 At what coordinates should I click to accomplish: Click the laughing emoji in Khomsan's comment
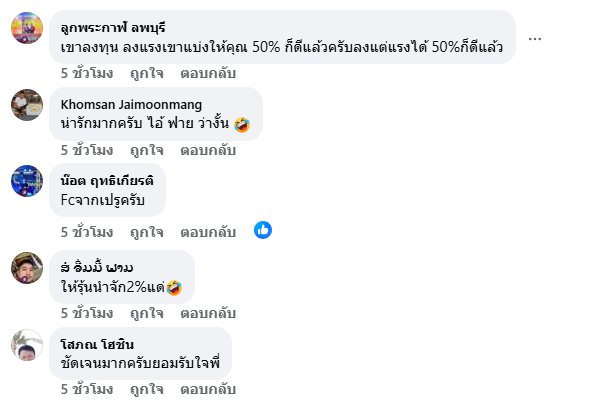tap(240, 125)
